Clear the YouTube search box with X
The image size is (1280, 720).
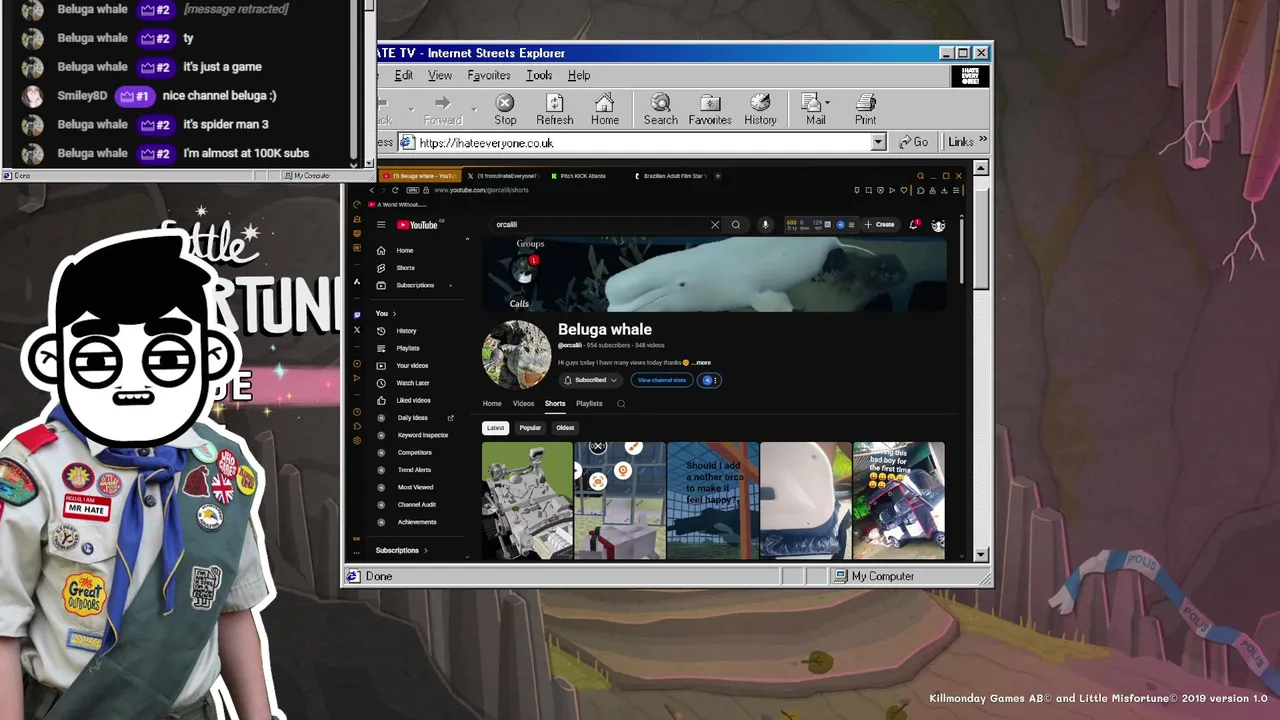point(715,225)
